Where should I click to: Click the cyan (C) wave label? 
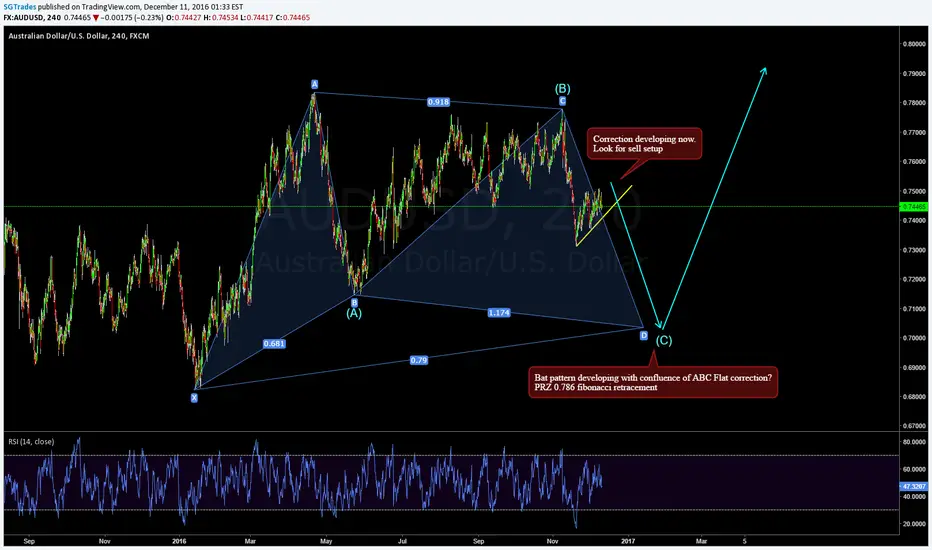(x=664, y=341)
